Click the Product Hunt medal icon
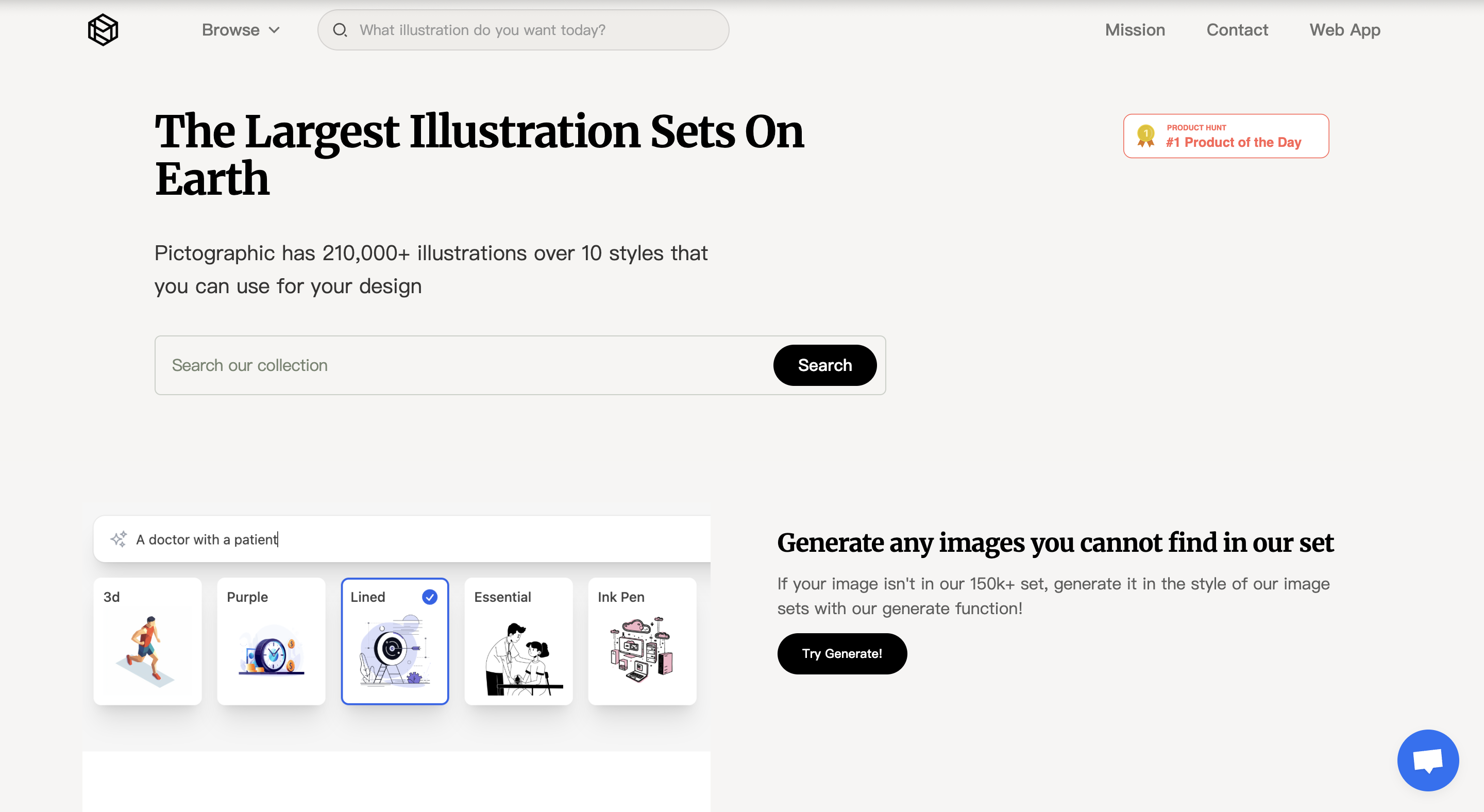 (x=1146, y=136)
